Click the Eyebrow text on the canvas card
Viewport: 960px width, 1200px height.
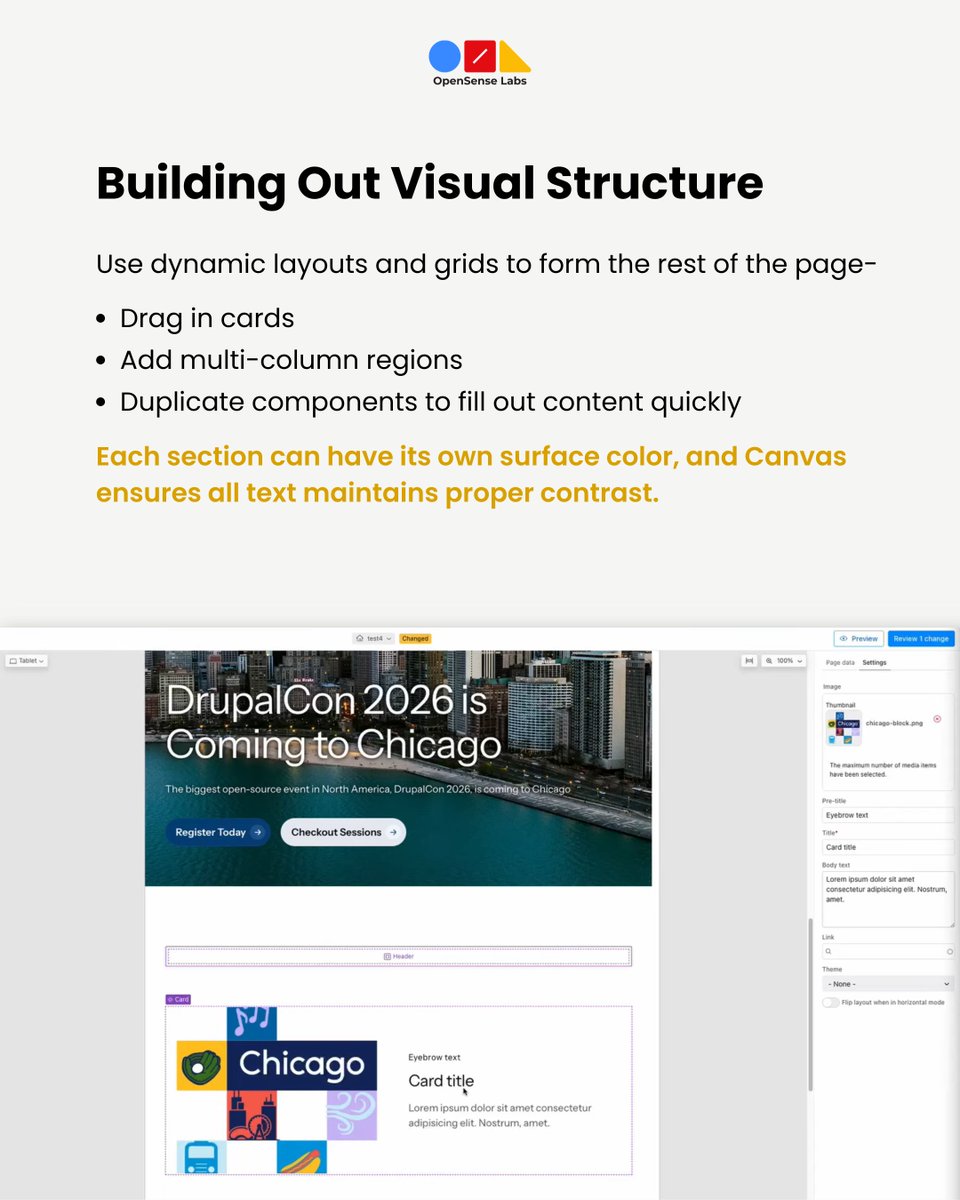[434, 1057]
